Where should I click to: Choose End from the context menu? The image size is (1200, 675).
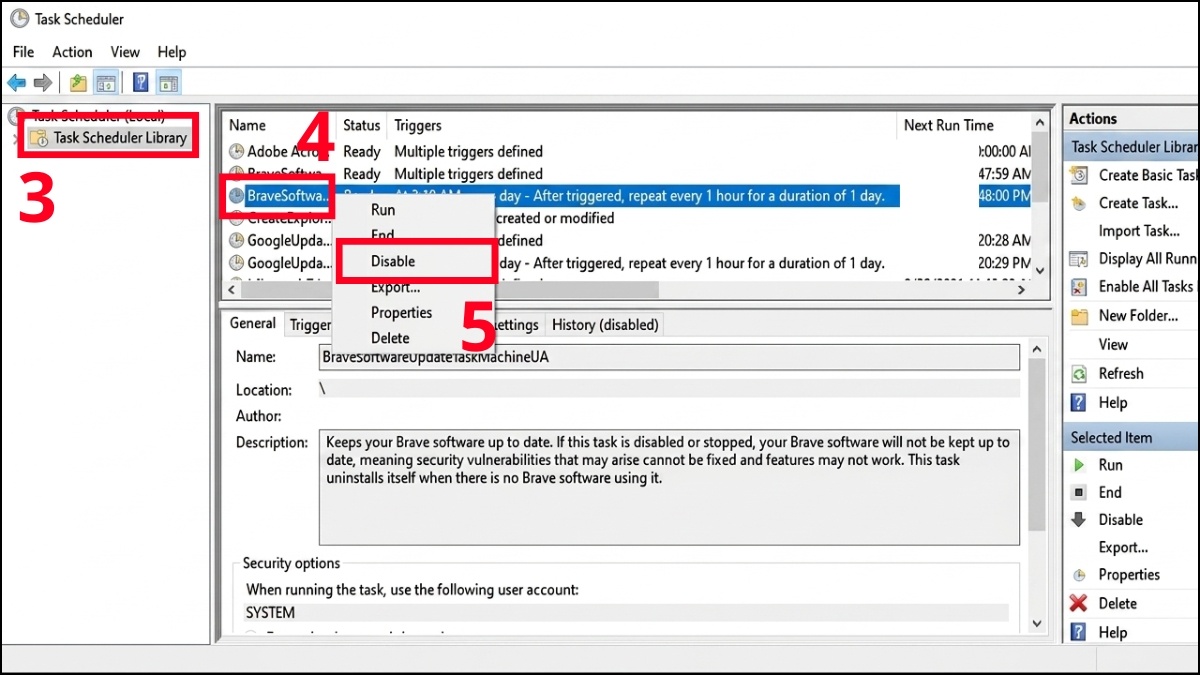pyautogui.click(x=413, y=235)
